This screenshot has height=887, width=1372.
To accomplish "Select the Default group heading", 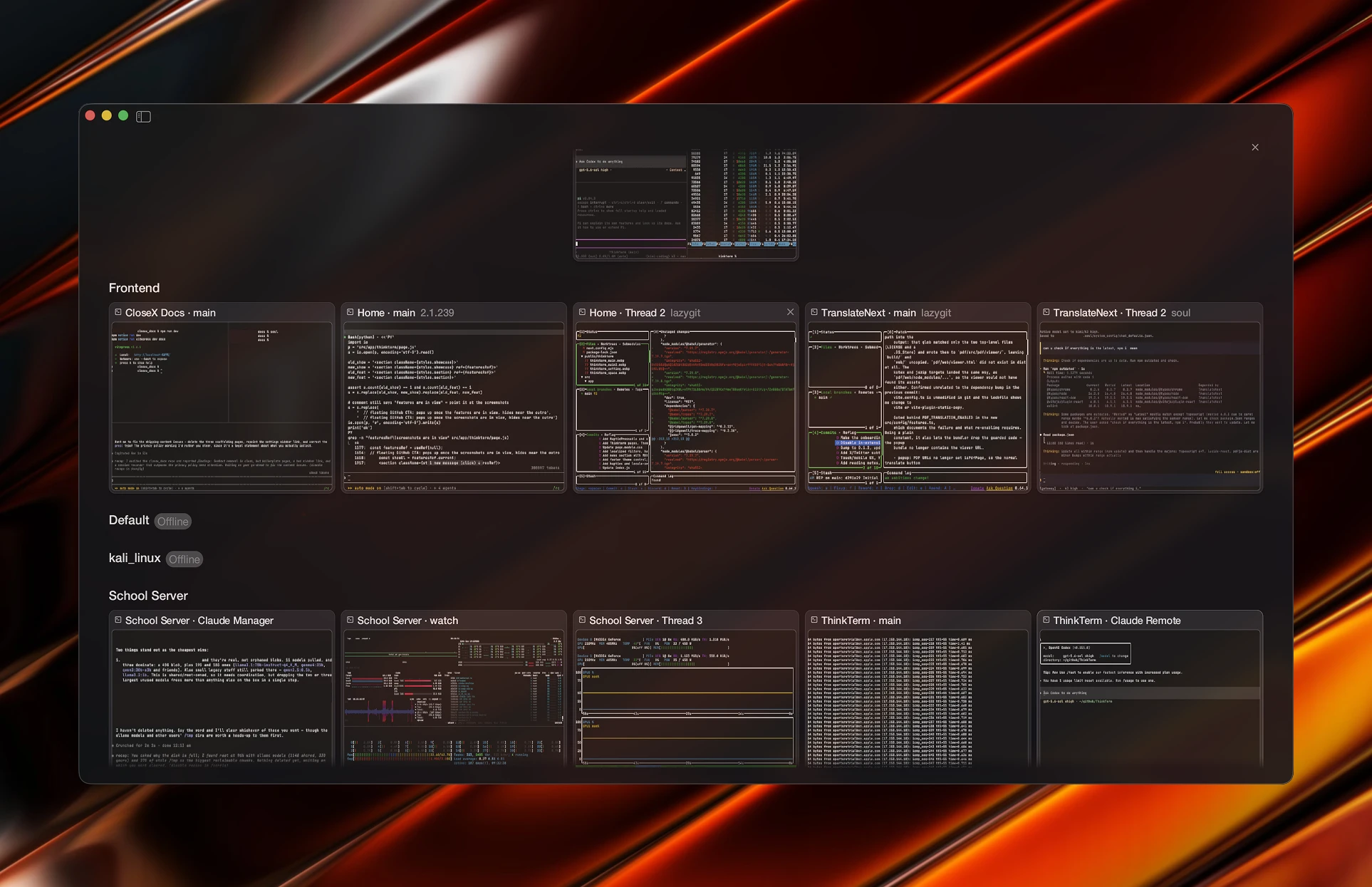I will pos(129,520).
